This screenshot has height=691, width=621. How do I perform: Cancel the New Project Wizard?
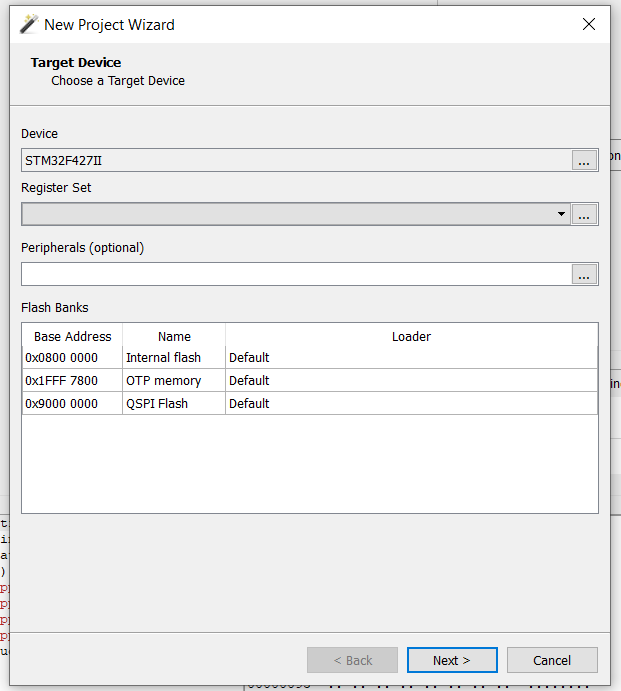552,660
